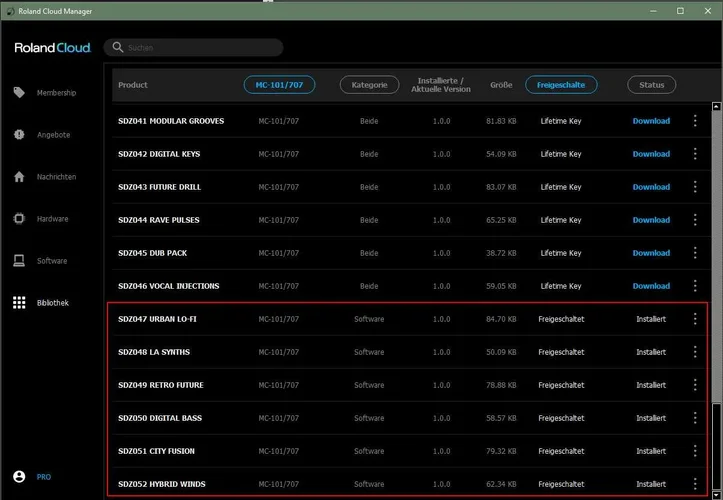Click the search magnifier icon
This screenshot has width=723, height=500.
[x=118, y=48]
